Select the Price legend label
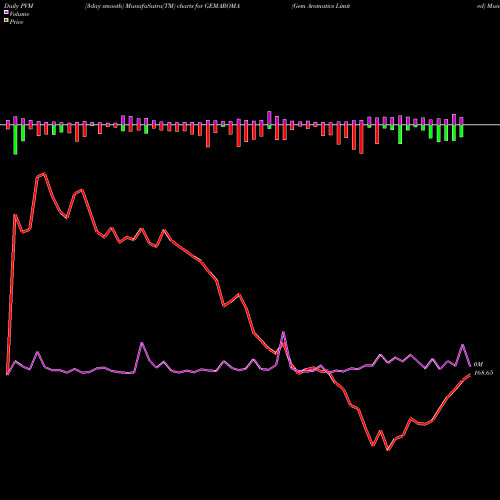 point(16,22)
